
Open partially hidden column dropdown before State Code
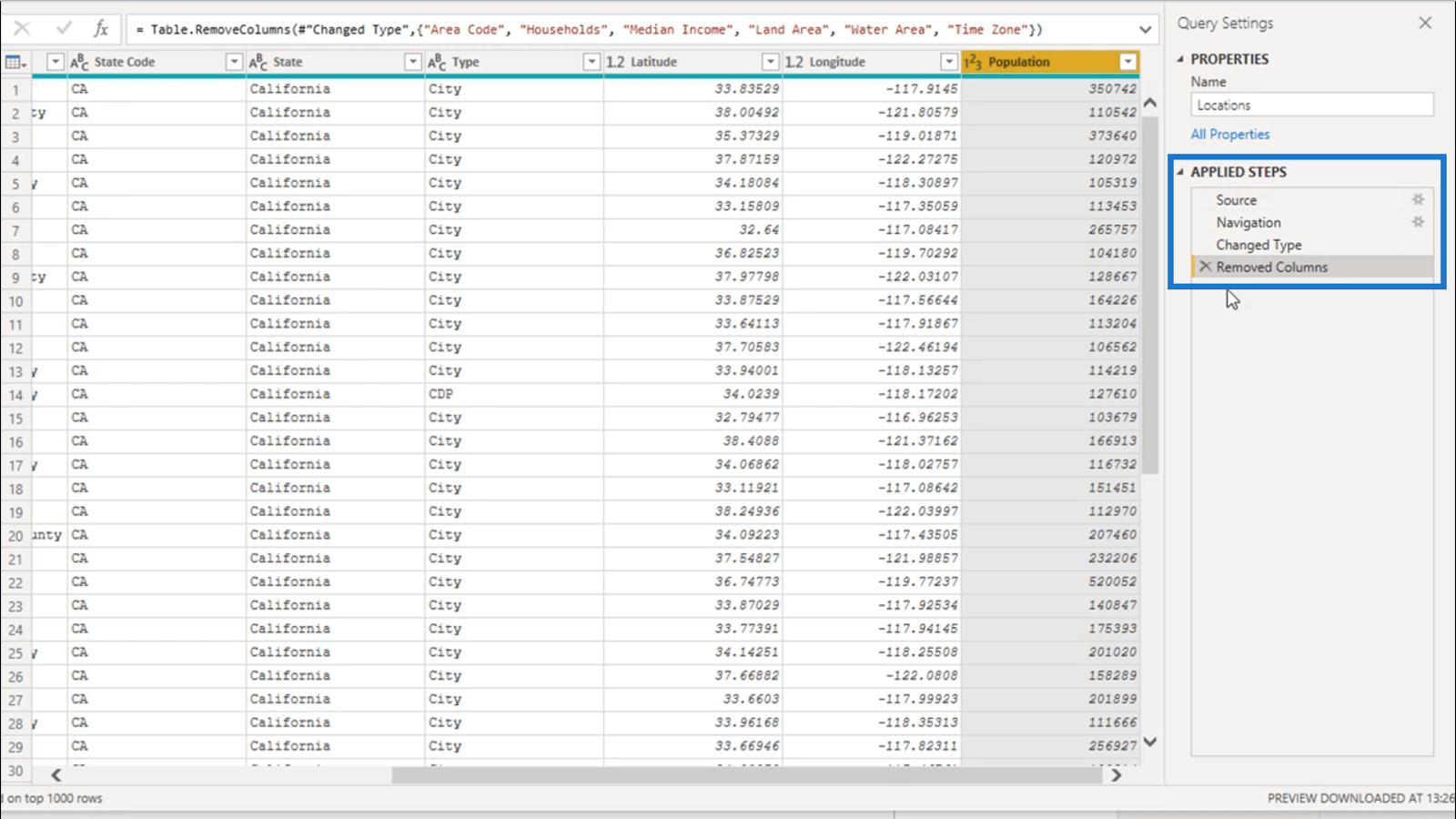pos(56,62)
